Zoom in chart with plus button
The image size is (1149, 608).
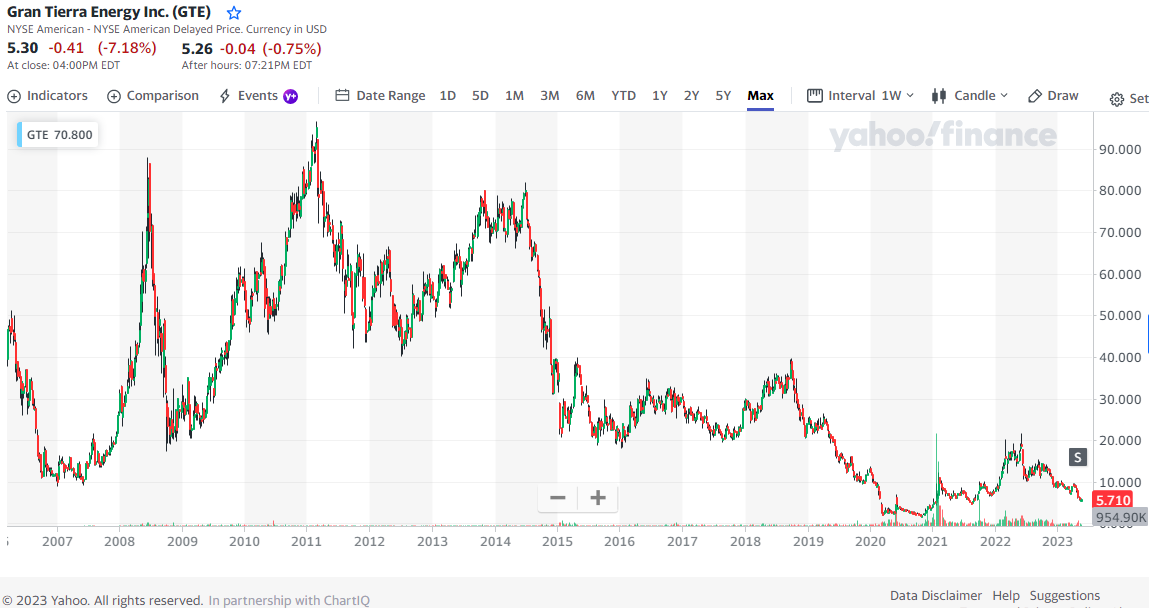(598, 498)
